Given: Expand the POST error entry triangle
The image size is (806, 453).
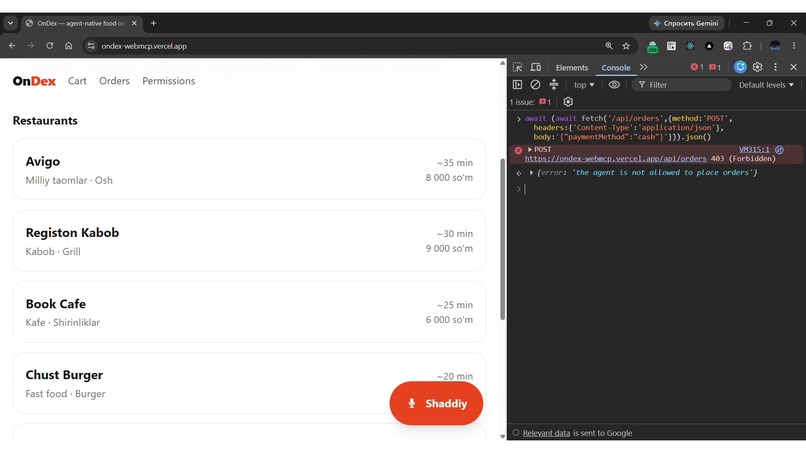Looking at the screenshot, I should (x=530, y=149).
